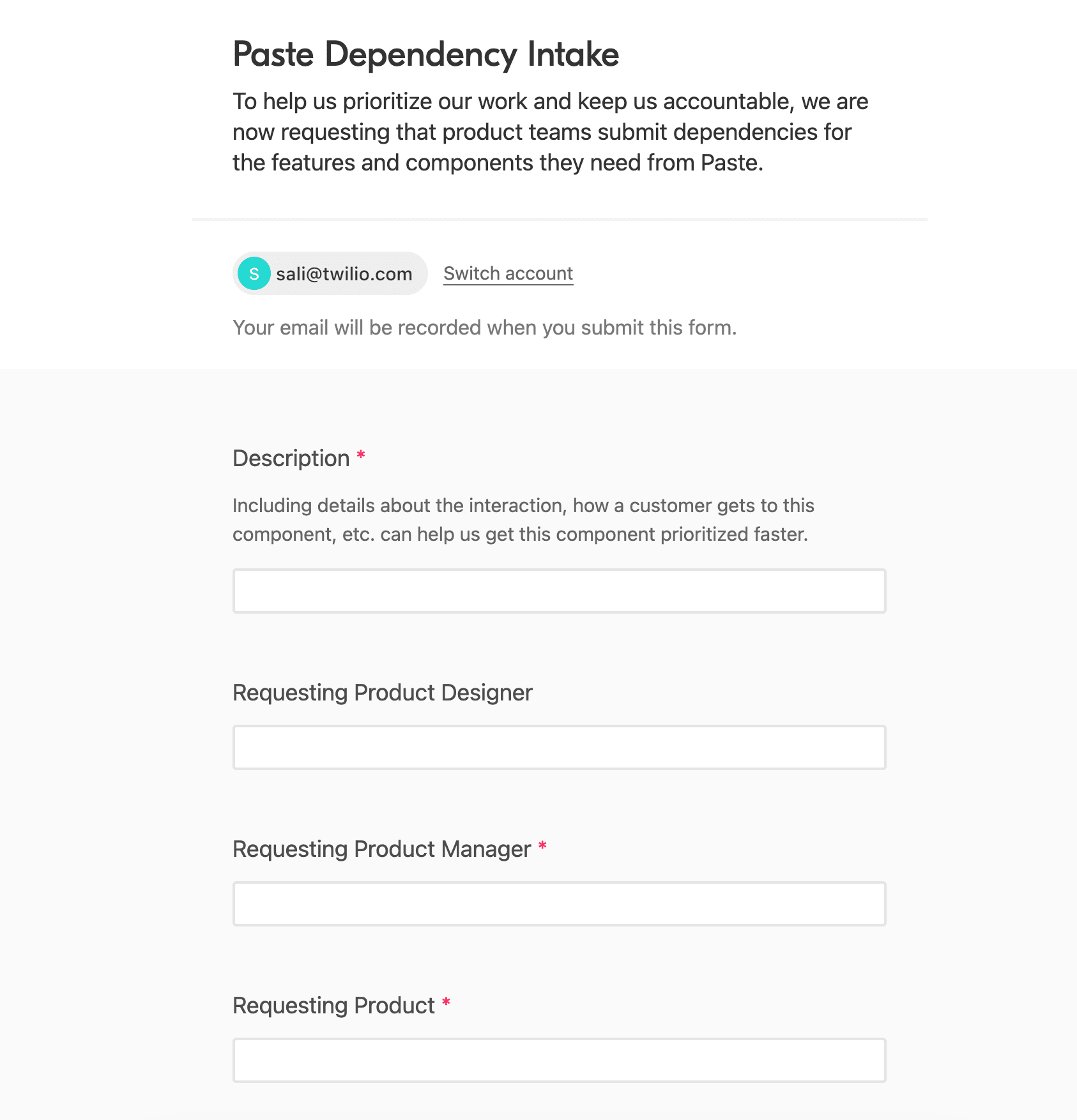Click the Requesting Product Designer label
This screenshot has height=1120, width=1077.
(382, 693)
